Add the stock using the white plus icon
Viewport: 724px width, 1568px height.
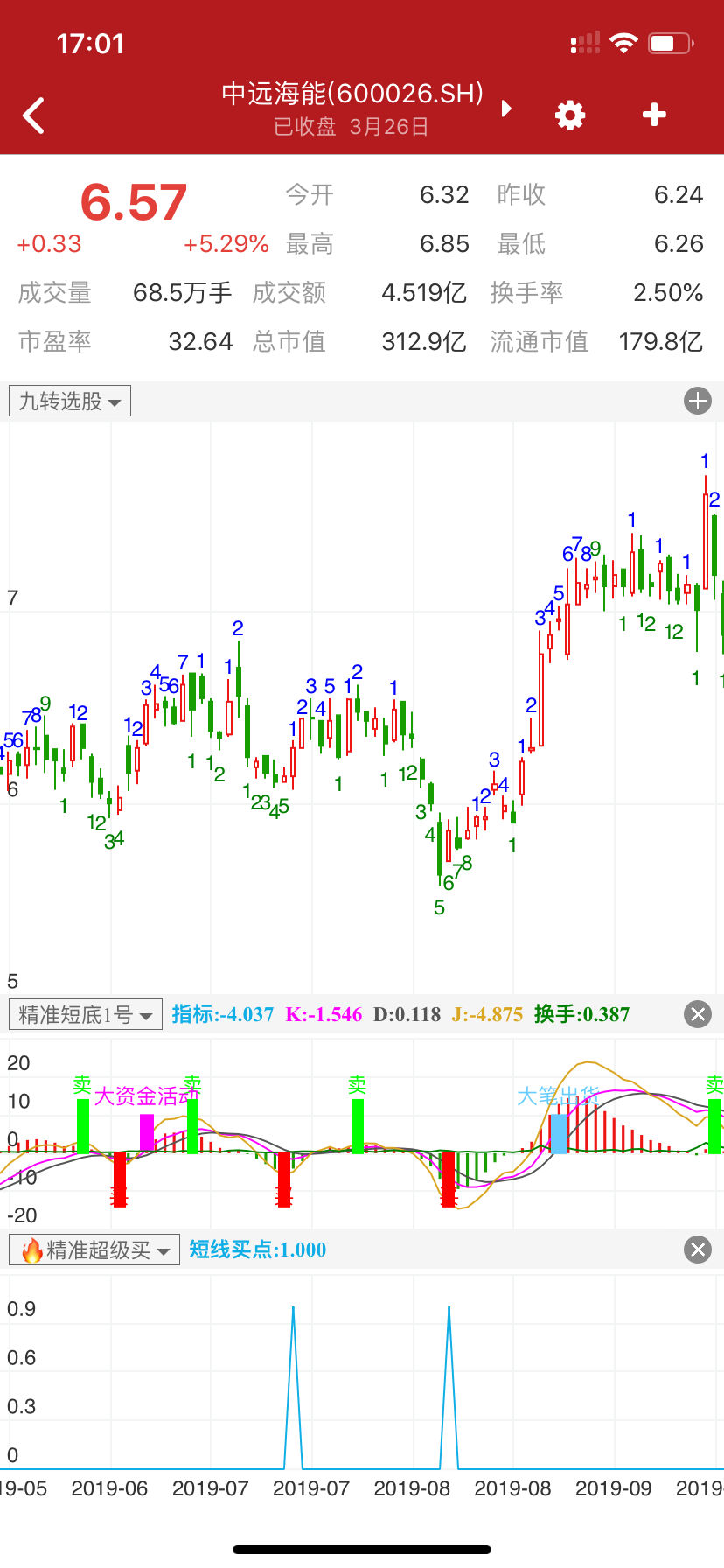click(x=654, y=115)
